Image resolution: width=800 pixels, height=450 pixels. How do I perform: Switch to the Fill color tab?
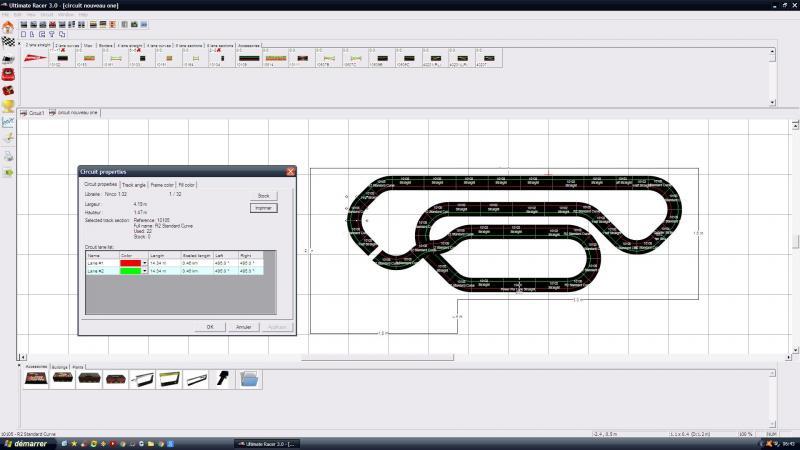(x=189, y=185)
